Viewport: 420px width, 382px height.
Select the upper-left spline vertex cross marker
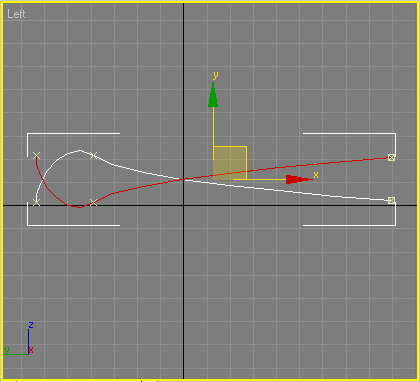[36, 156]
